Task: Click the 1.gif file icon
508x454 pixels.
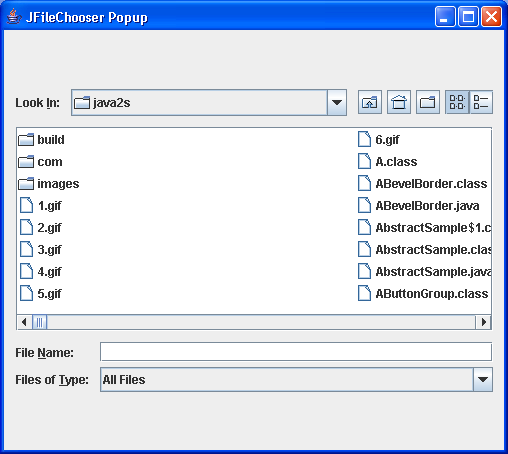Action: (x=26, y=205)
